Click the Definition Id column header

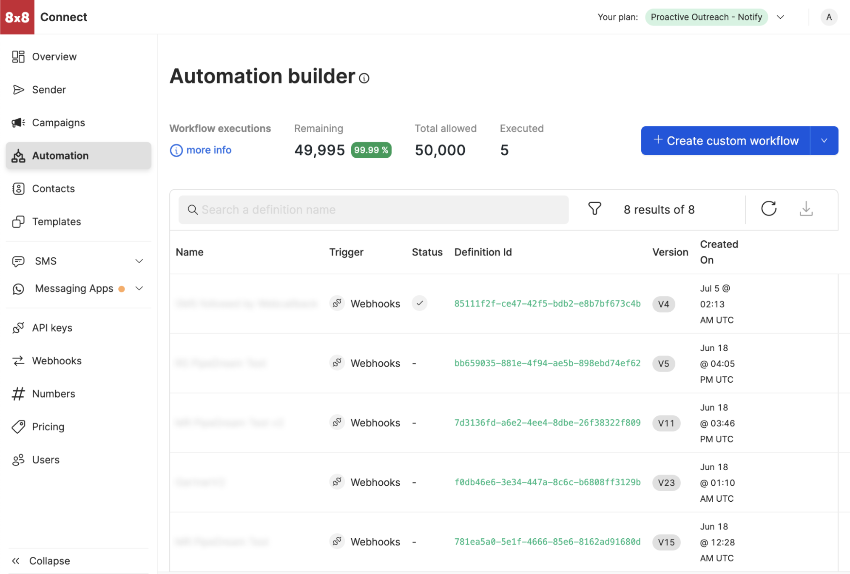tap(483, 252)
